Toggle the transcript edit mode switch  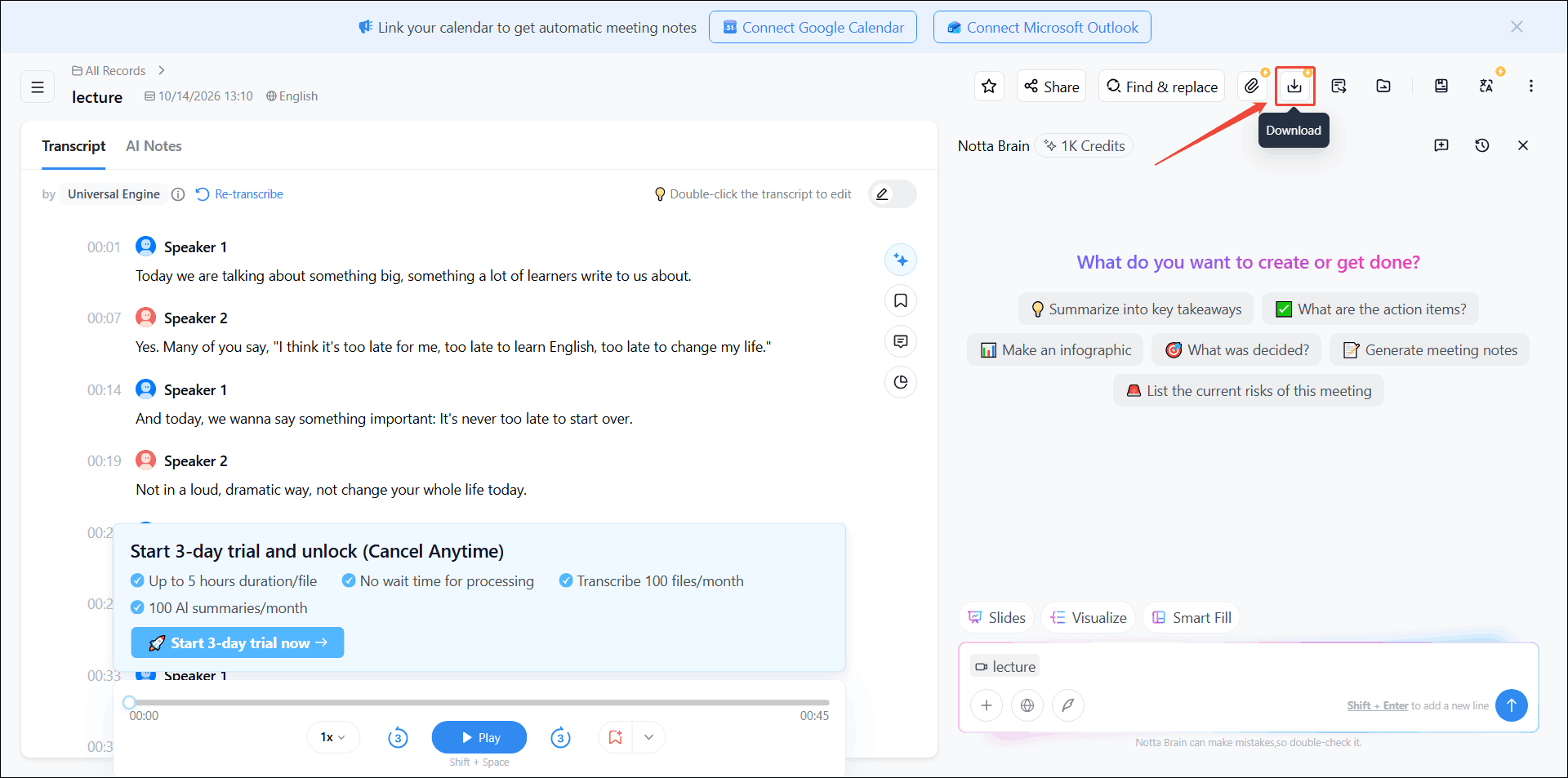[x=892, y=194]
